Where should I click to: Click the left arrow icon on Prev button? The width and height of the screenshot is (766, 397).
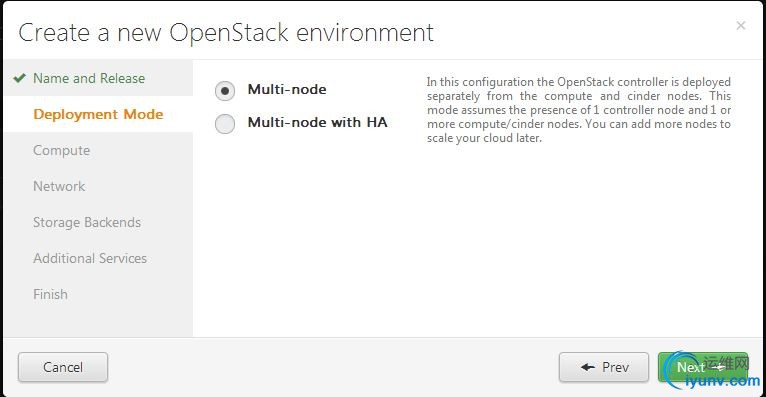click(x=588, y=367)
